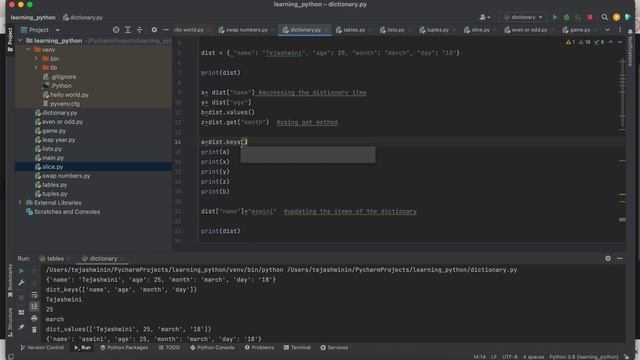The height and width of the screenshot is (360, 640).
Task: Toggle the console layout icon in Run panel
Action: [21, 312]
